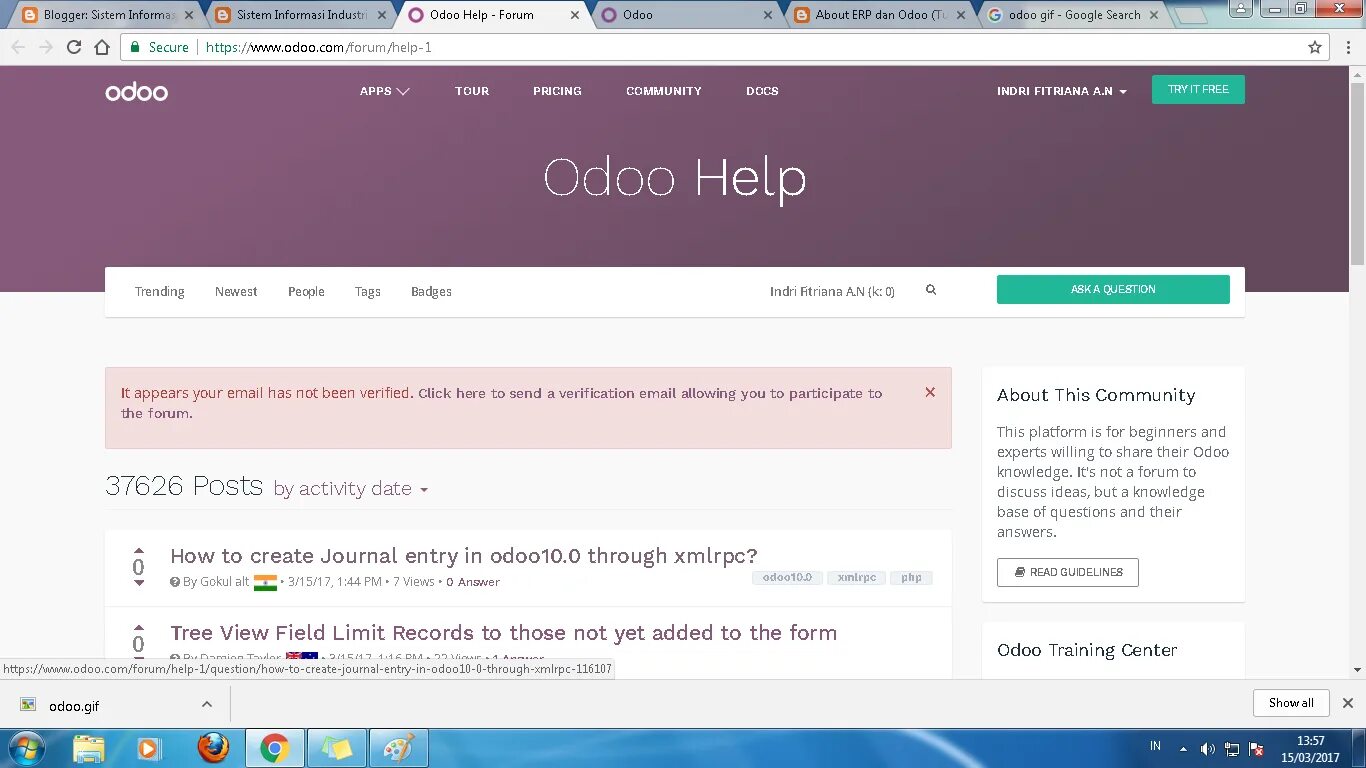Bookmark this page with star icon
The height and width of the screenshot is (768, 1366).
tap(1315, 47)
